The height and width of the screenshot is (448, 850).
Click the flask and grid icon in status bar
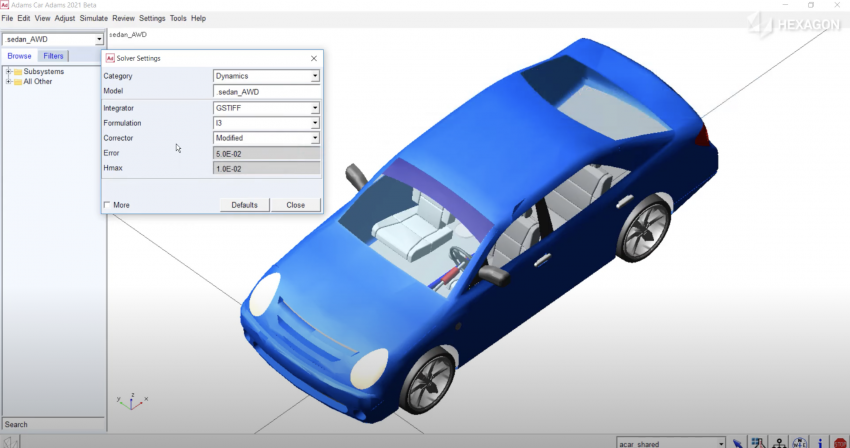758,443
